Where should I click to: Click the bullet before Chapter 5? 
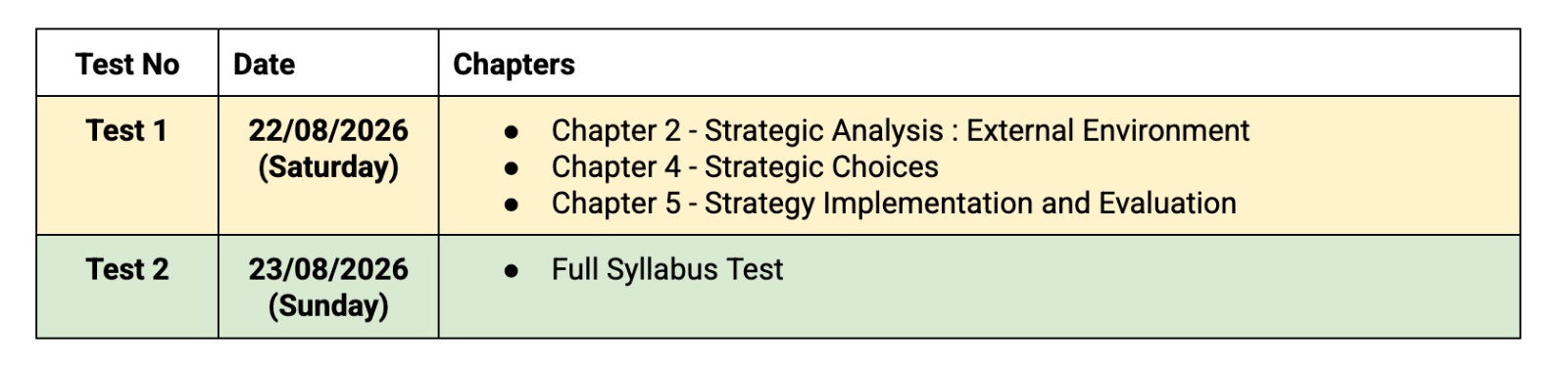[x=511, y=205]
